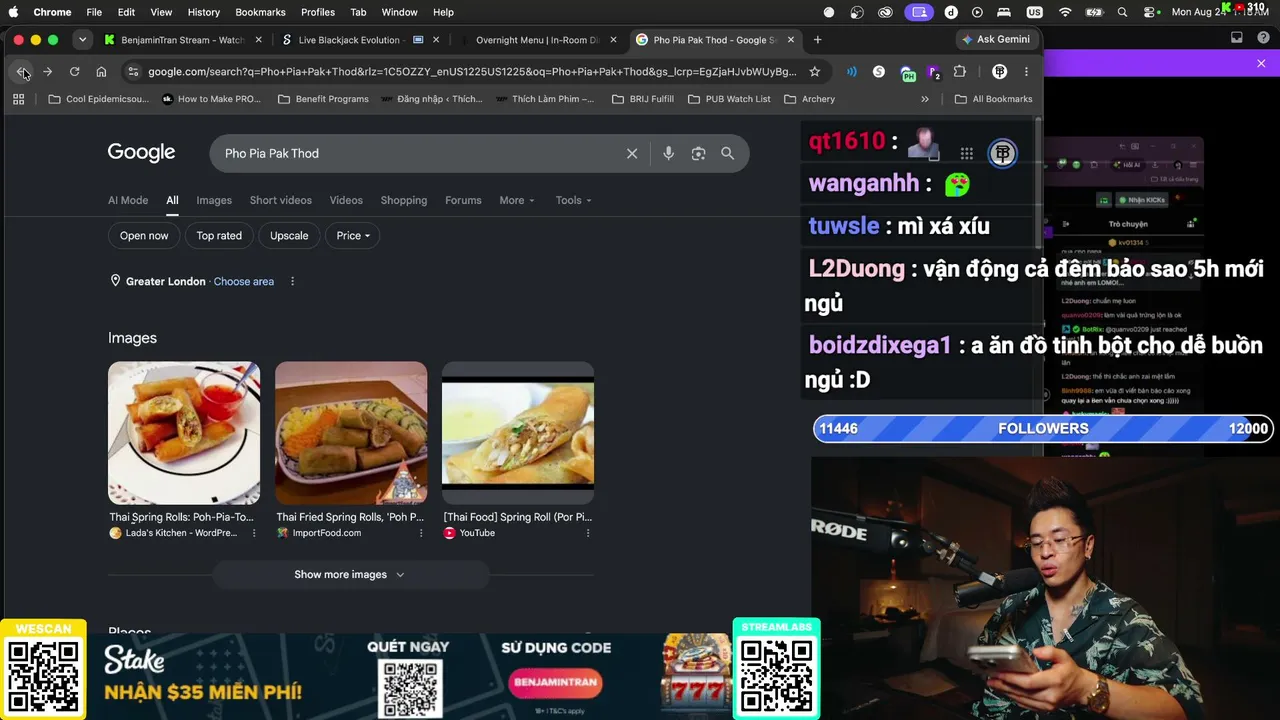The height and width of the screenshot is (720, 1280).
Task: Open the Chrome Extensions puzzle icon
Action: click(960, 72)
